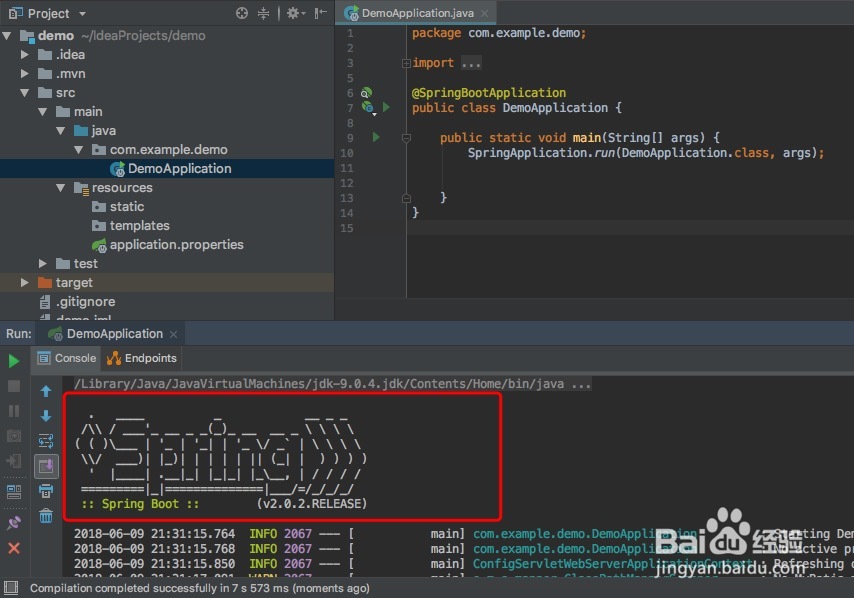Click the compilation completed status message

click(x=200, y=588)
